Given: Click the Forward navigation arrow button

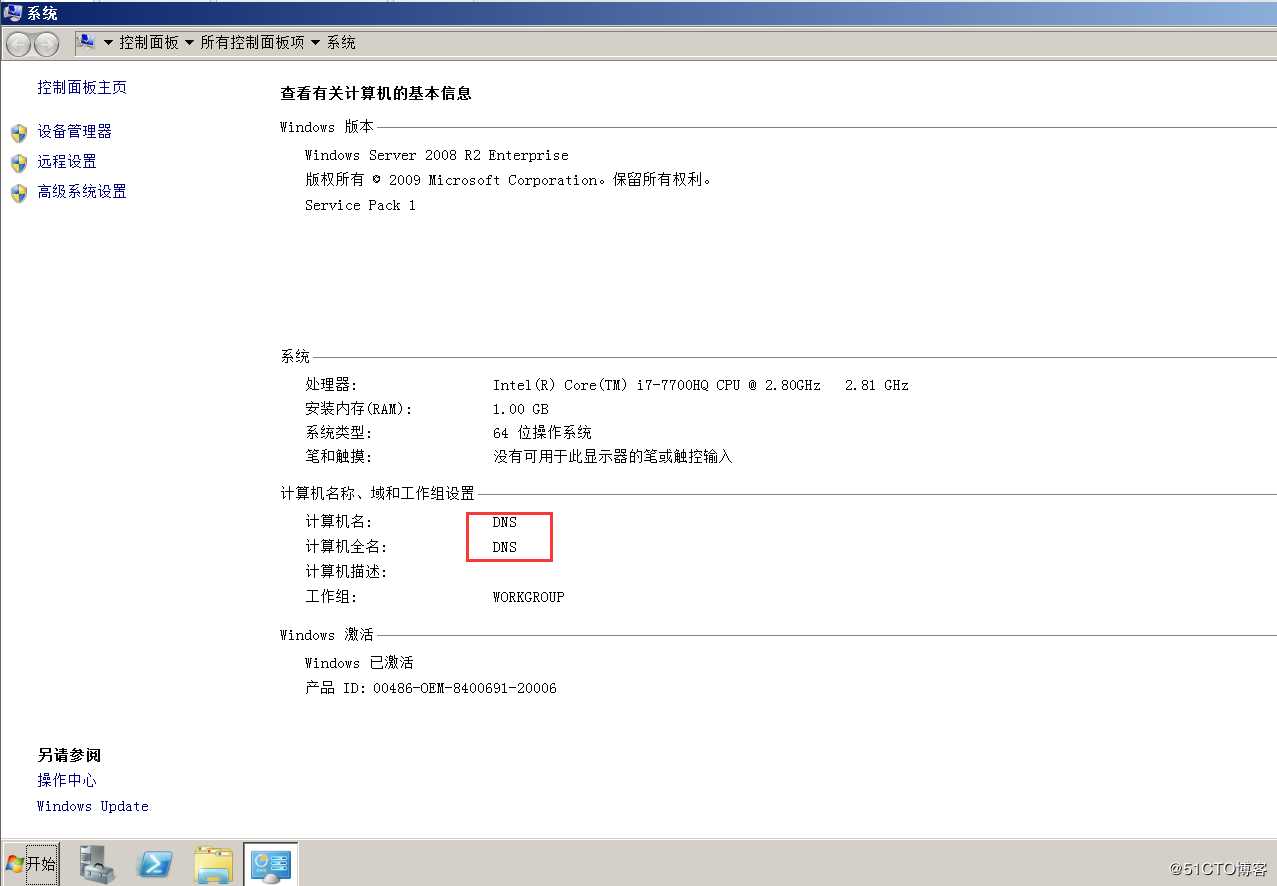Looking at the screenshot, I should [x=46, y=44].
